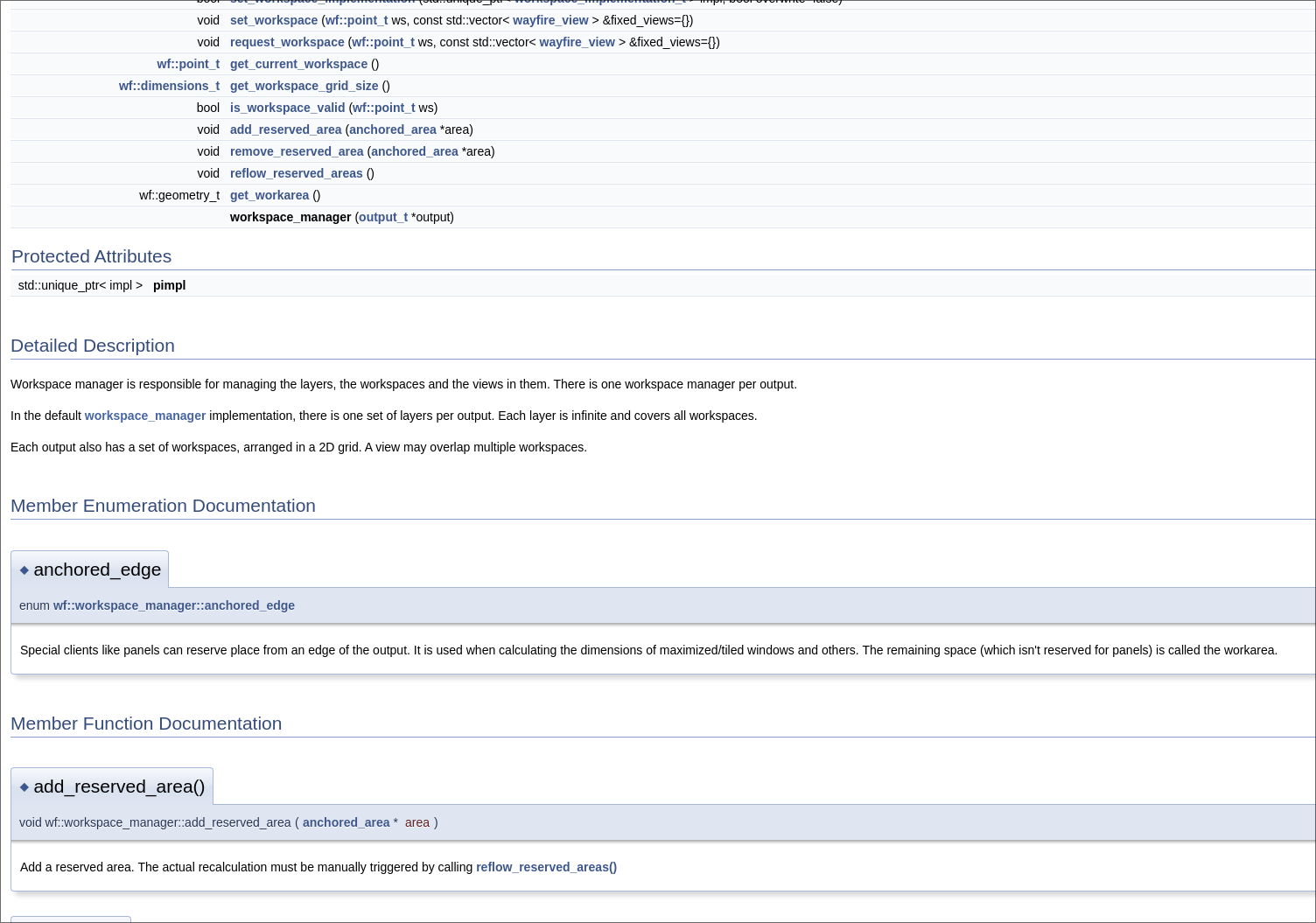This screenshot has height=923, width=1316.
Task: Open the get_workspace_grid_size documentation
Action: click(304, 86)
